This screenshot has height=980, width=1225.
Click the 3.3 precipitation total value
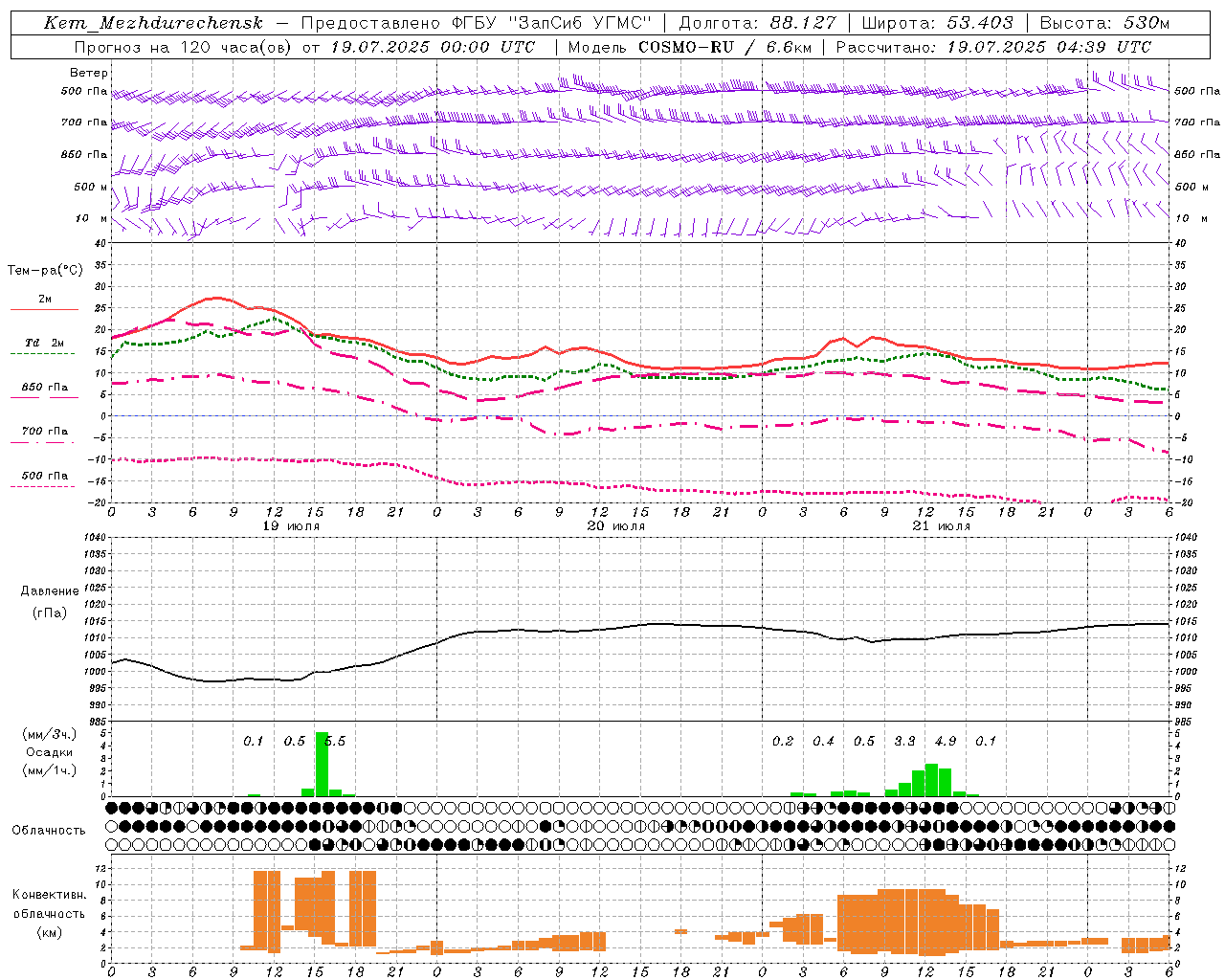[x=904, y=741]
